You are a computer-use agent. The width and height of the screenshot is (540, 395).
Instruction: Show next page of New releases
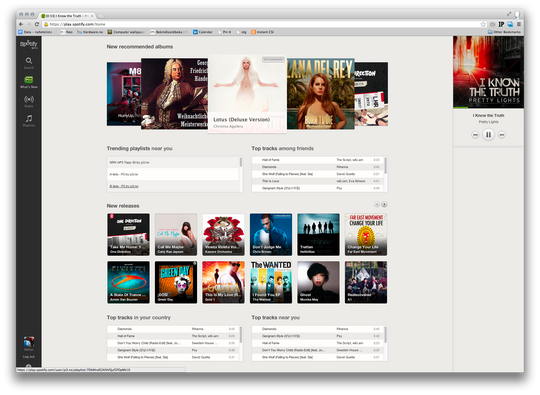tap(384, 205)
